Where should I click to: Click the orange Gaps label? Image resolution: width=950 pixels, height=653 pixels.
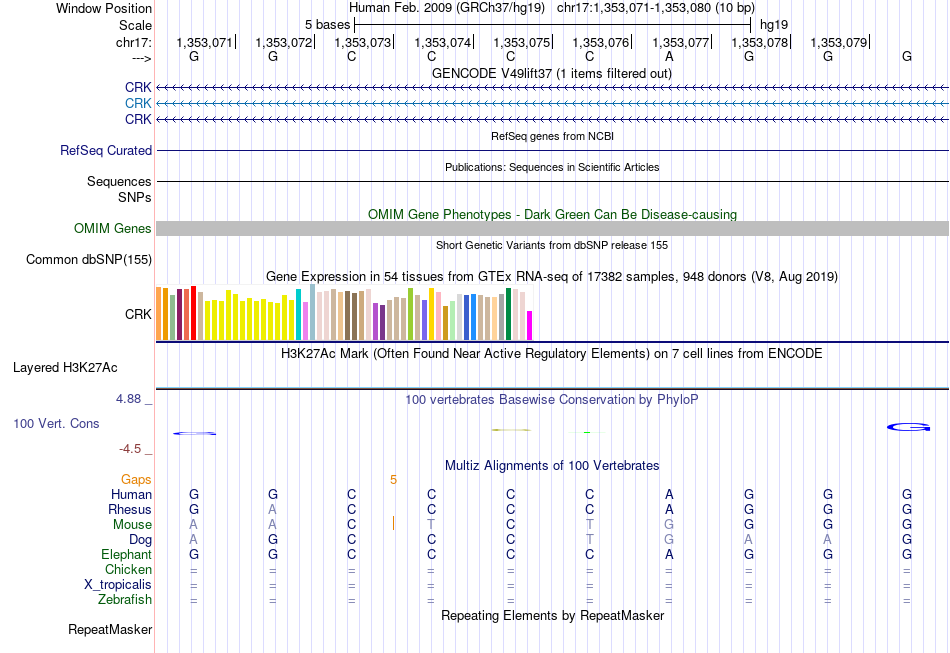(x=136, y=480)
